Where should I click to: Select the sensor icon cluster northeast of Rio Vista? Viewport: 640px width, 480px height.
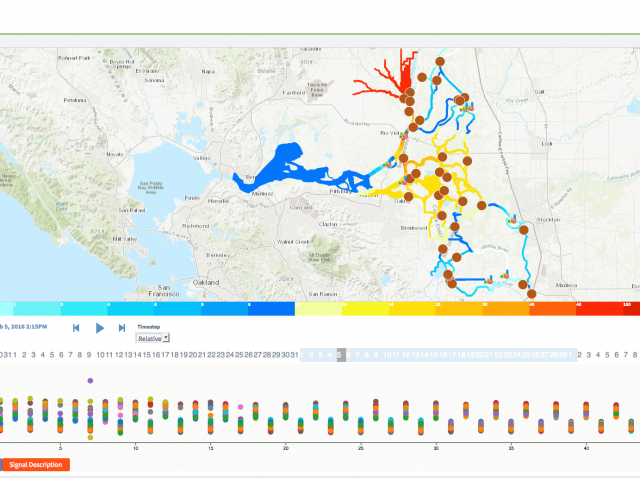pos(467,107)
